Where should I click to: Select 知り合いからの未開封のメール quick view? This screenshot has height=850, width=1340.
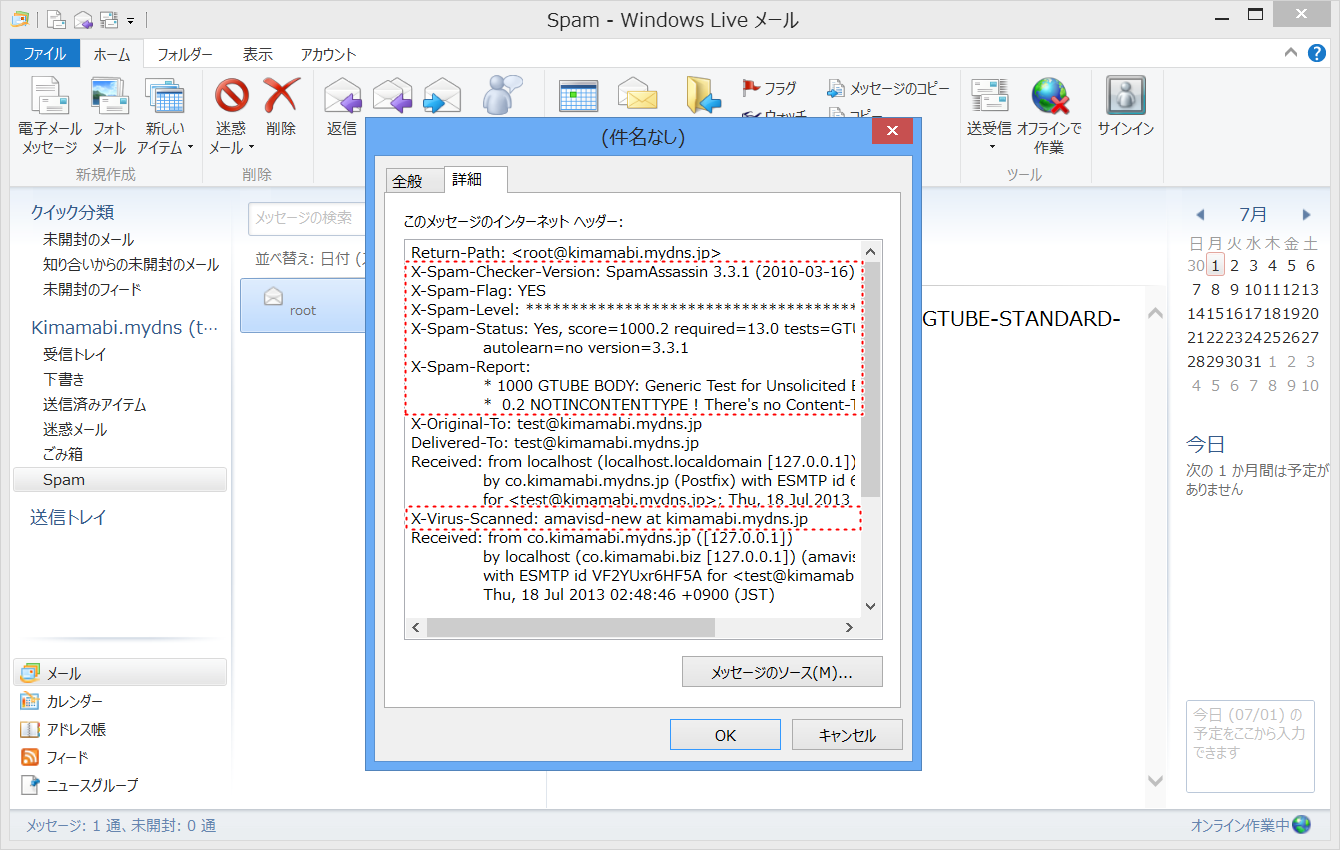[x=131, y=265]
